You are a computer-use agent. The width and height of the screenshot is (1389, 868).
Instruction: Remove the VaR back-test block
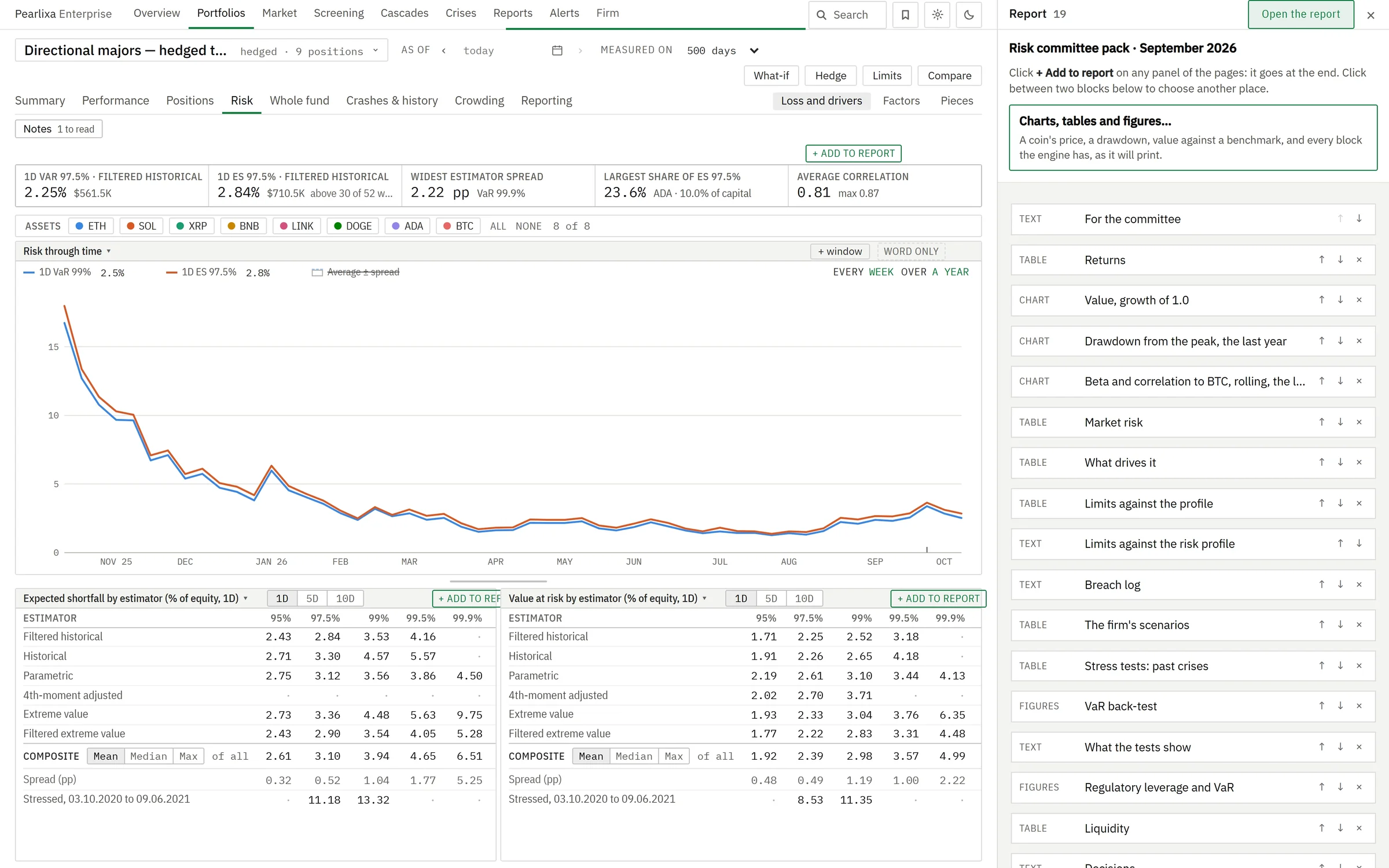tap(1359, 706)
